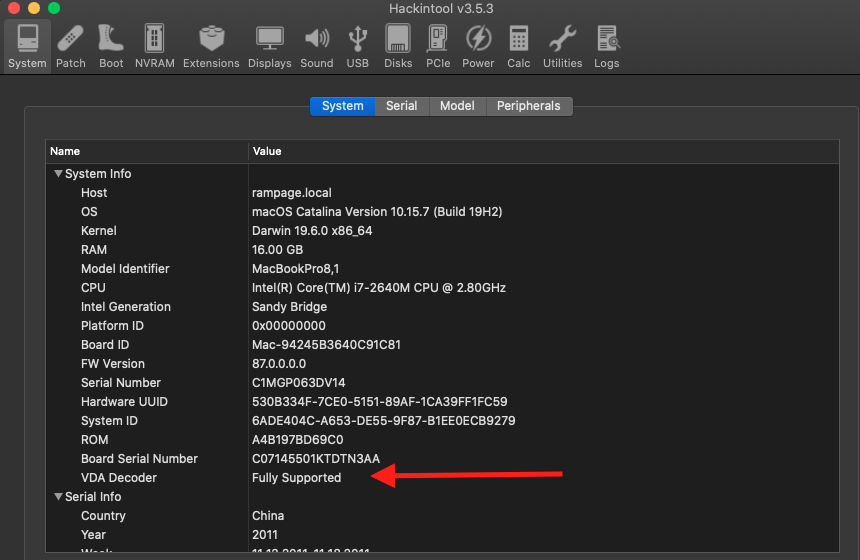Switch to the Peripherals tab
860x560 pixels.
[529, 106]
